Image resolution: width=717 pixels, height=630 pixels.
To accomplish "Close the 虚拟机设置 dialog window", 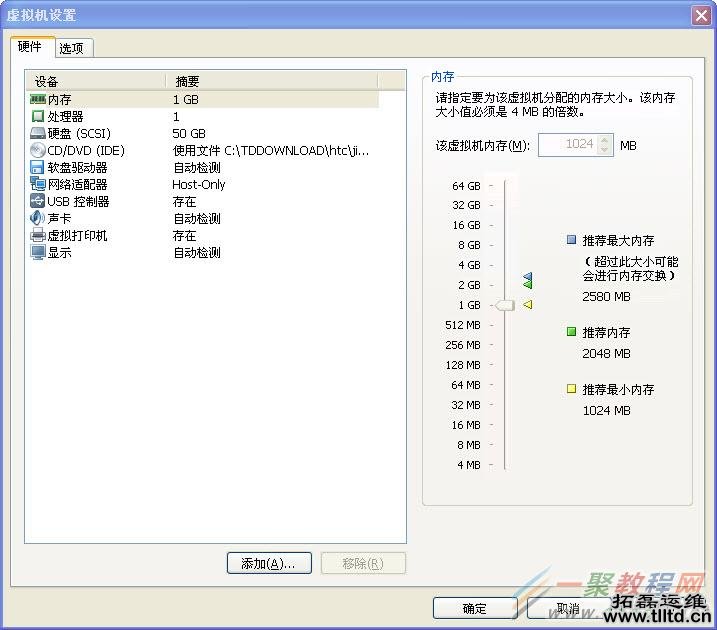I will [701, 16].
